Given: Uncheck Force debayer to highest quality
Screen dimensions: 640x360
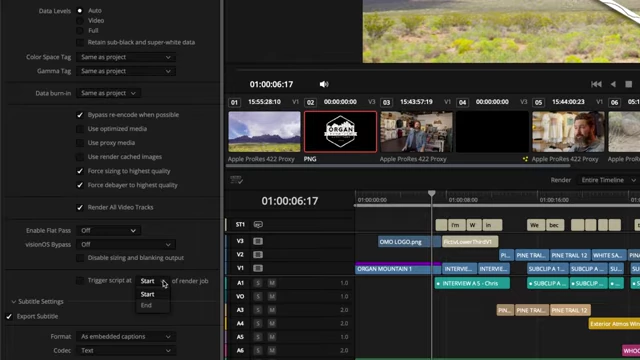Looking at the screenshot, I should point(80,185).
